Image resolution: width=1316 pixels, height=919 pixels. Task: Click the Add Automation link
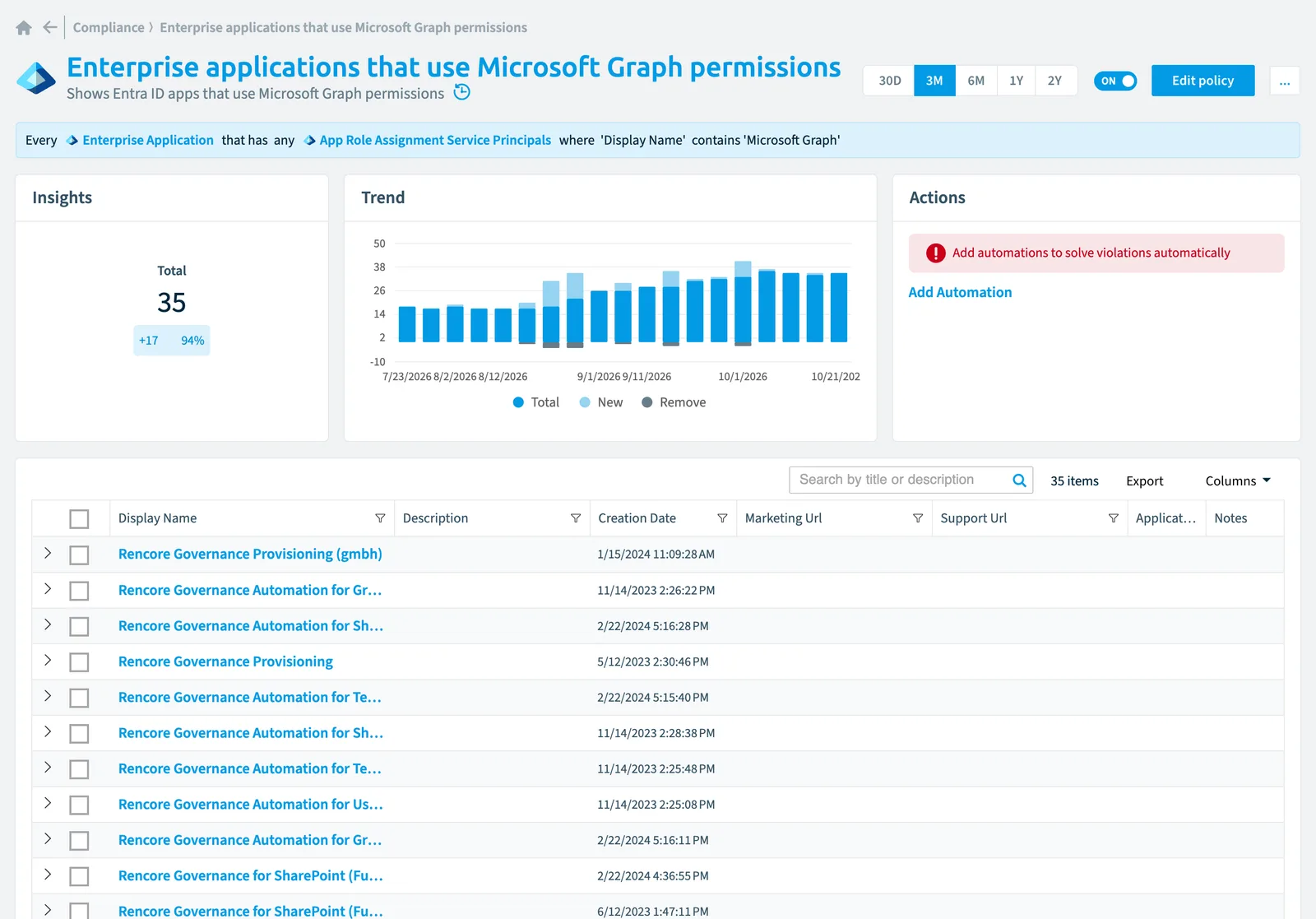pyautogui.click(x=960, y=292)
